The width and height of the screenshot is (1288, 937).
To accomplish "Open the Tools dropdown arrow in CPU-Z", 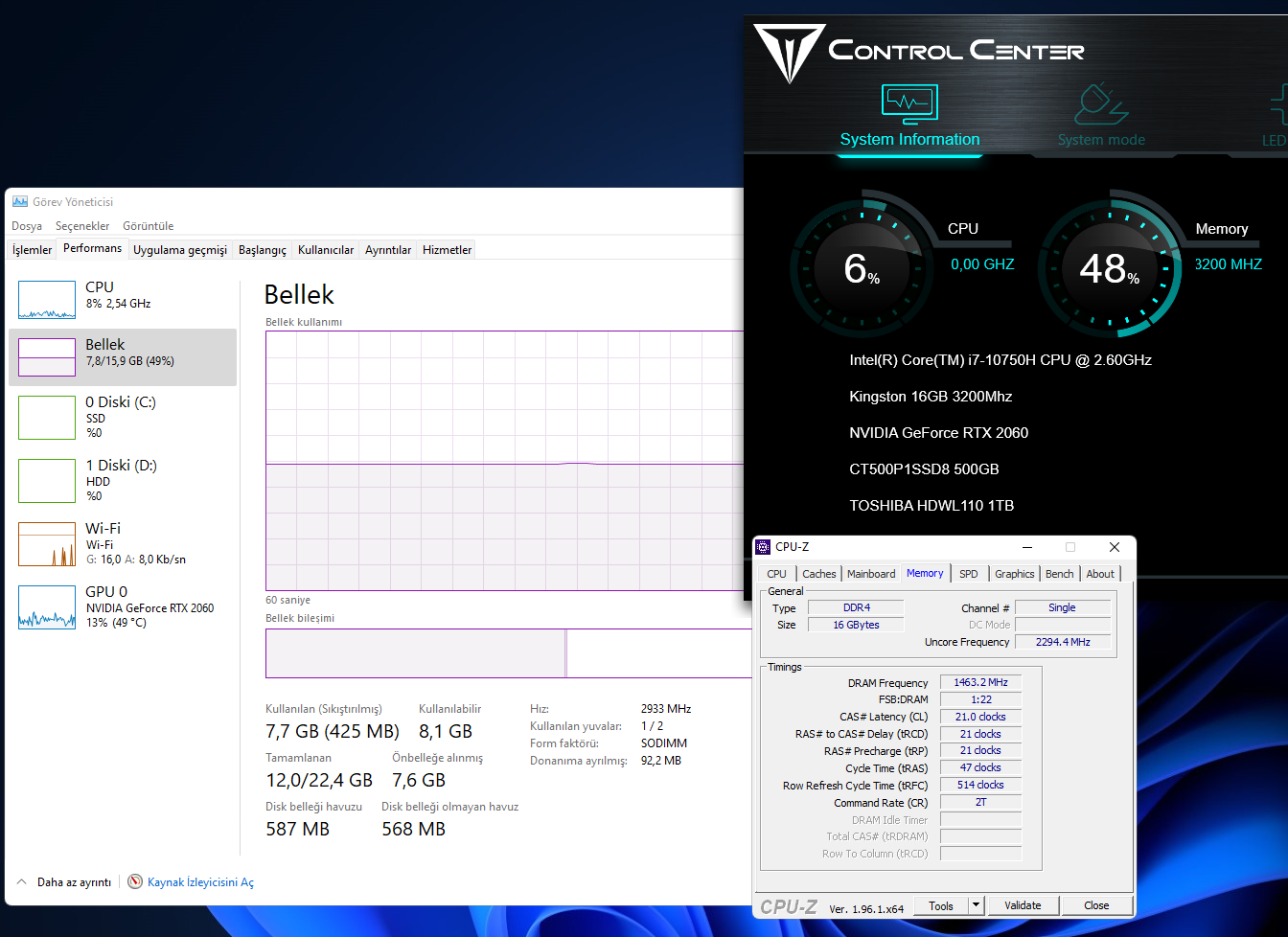I will tap(977, 905).
